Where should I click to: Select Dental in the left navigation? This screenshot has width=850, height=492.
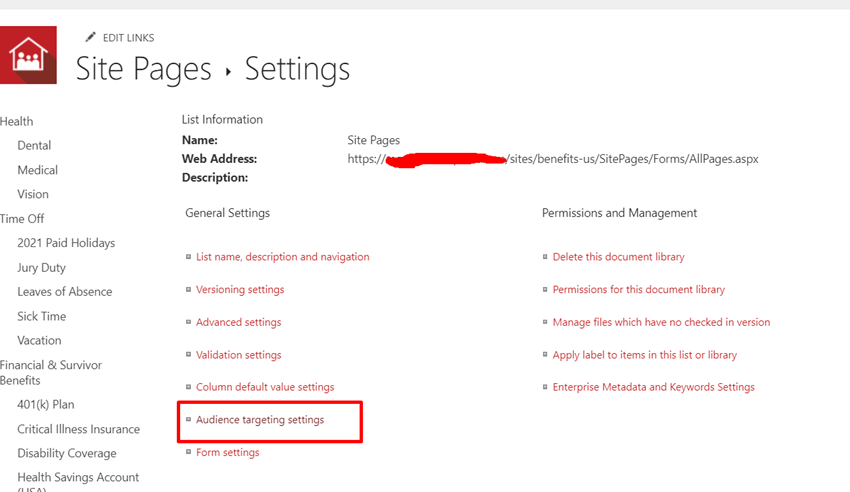tap(34, 145)
